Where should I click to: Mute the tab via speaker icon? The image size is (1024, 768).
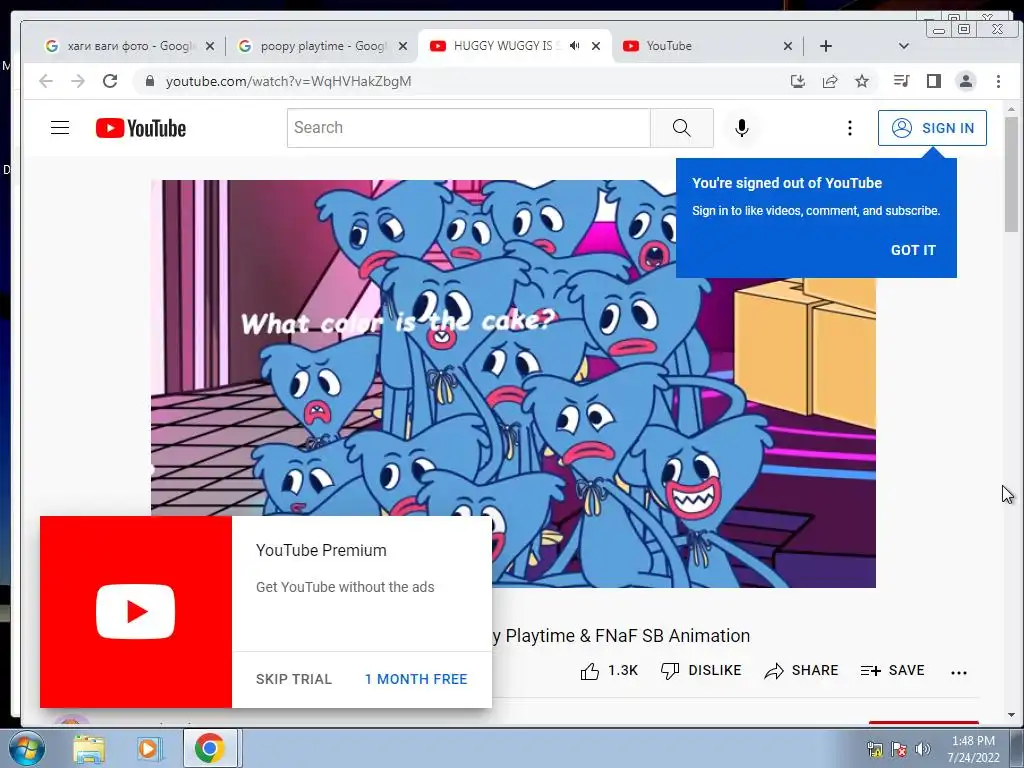(x=574, y=46)
